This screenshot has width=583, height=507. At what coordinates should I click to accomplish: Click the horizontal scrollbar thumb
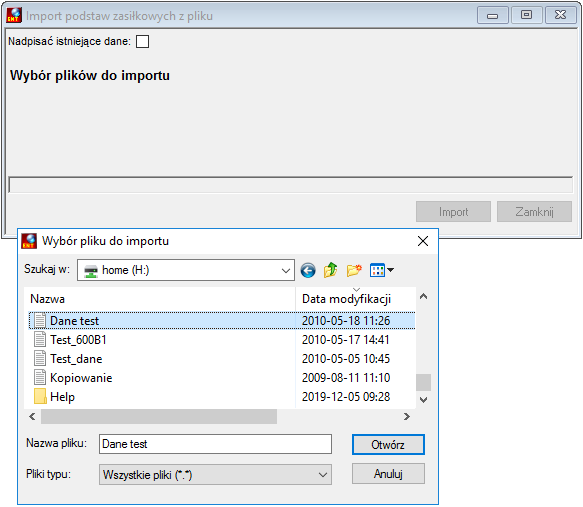coord(159,417)
